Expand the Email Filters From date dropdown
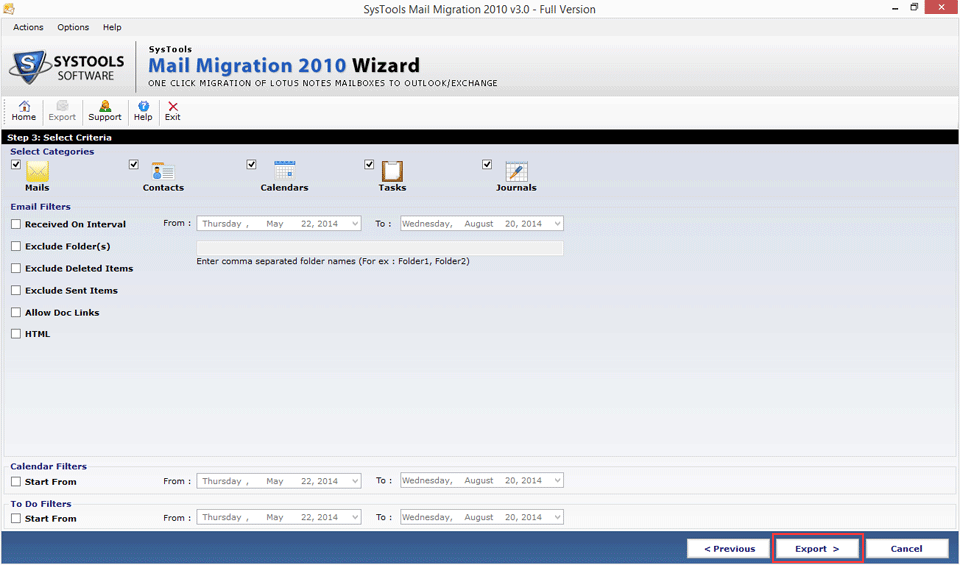The height and width of the screenshot is (565, 960). pyautogui.click(x=354, y=224)
